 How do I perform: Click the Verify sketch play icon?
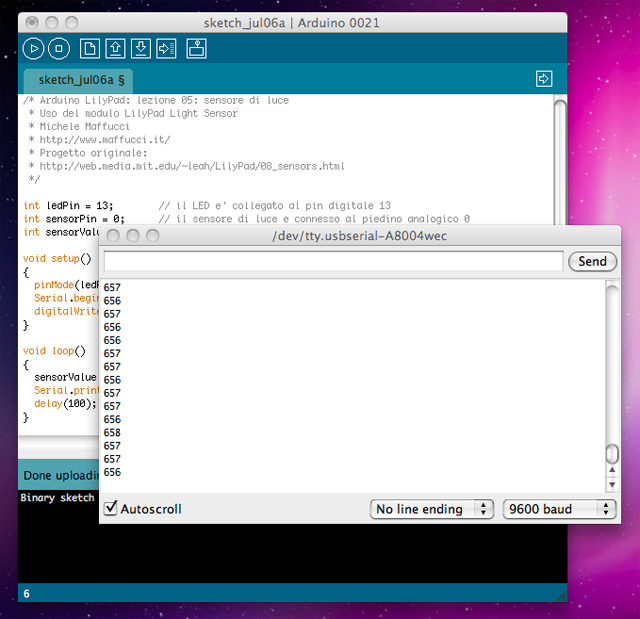34,48
